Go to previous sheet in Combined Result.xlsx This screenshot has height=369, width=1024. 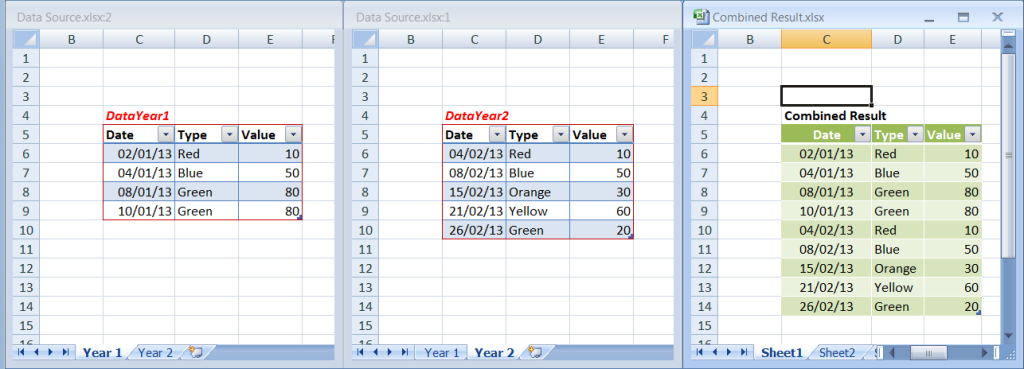point(715,353)
